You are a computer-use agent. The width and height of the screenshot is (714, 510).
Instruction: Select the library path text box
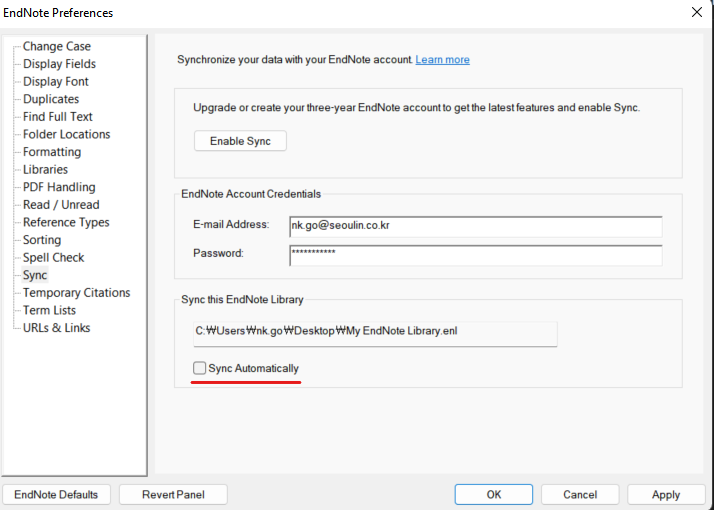coord(375,334)
